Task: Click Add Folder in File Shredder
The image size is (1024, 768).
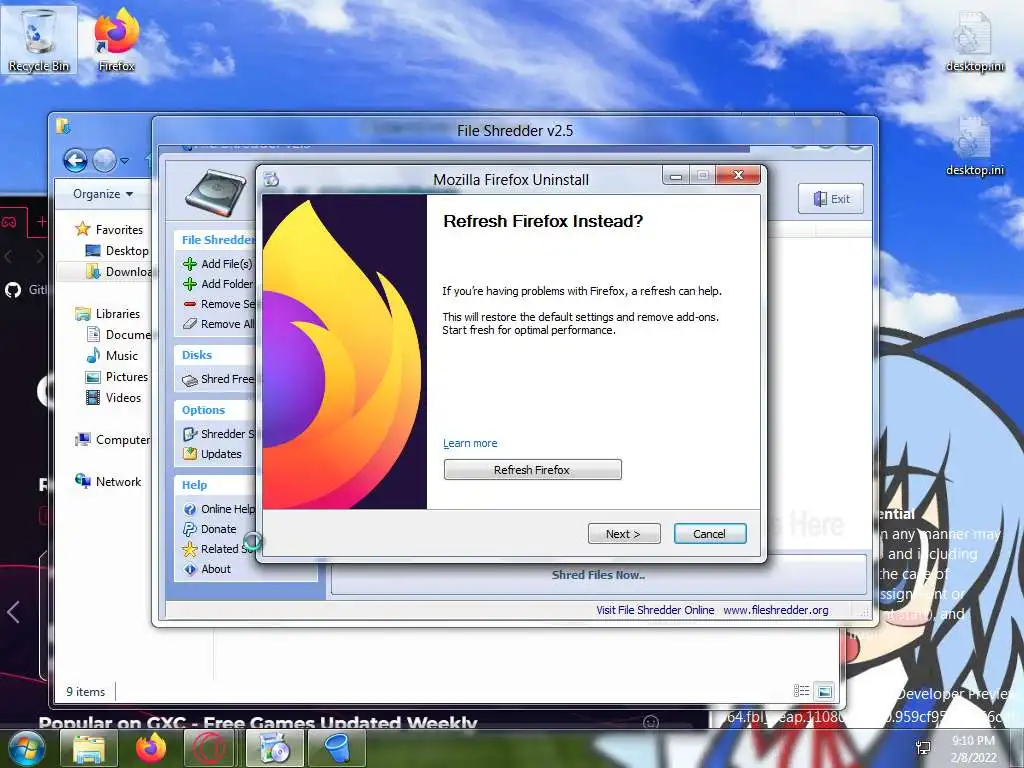Action: click(x=218, y=283)
